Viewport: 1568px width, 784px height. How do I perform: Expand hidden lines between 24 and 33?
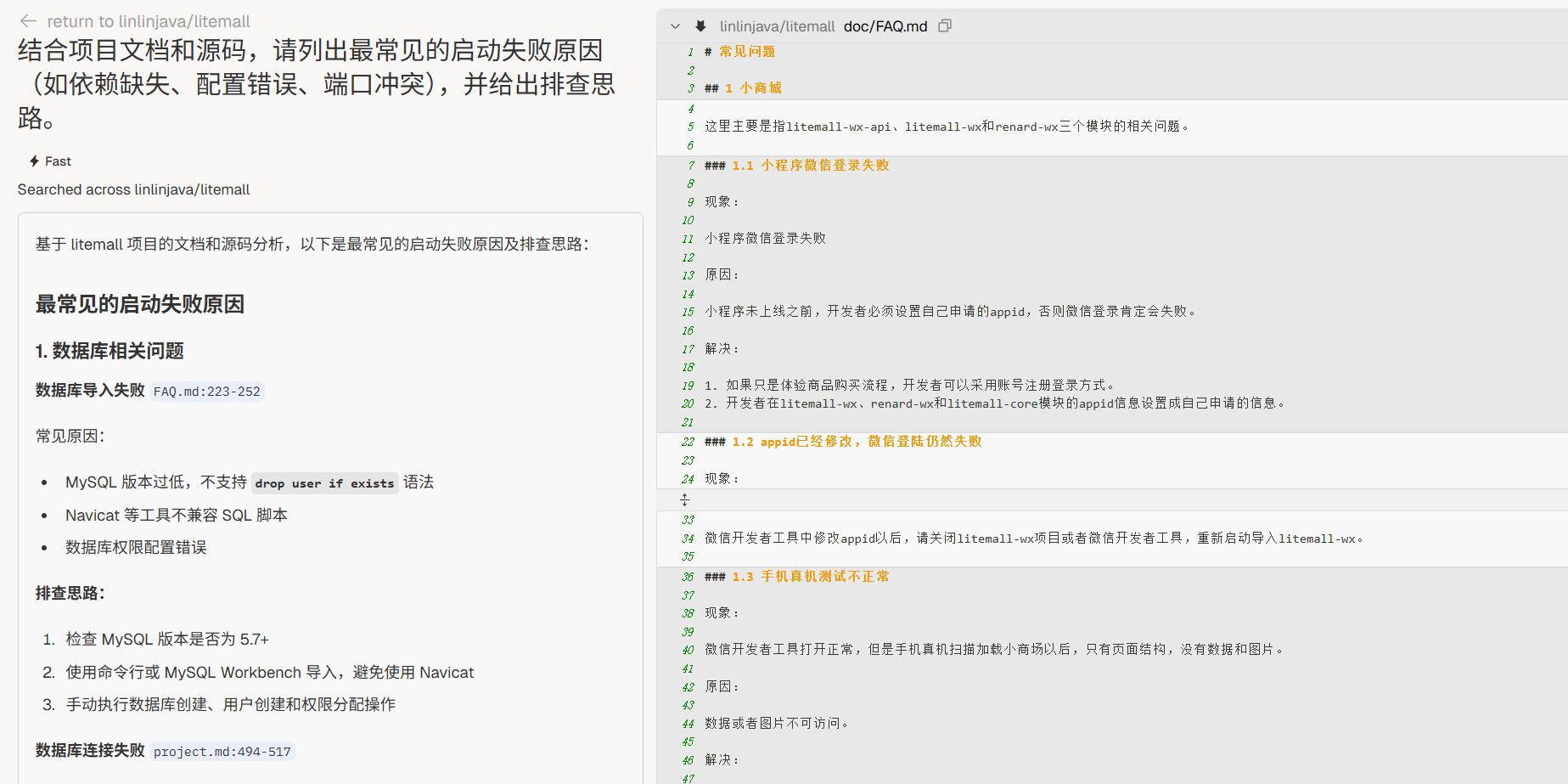[x=684, y=500]
